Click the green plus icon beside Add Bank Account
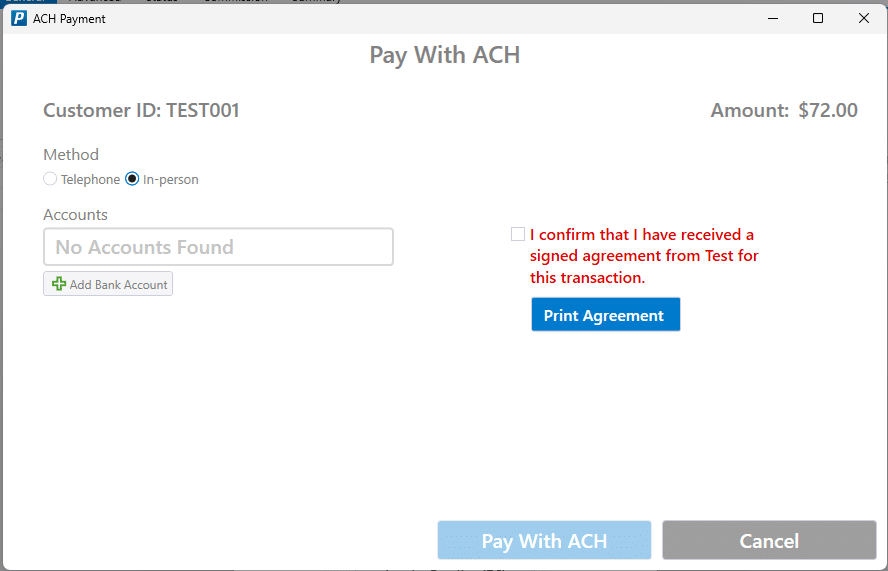The image size is (888, 571). (58, 284)
